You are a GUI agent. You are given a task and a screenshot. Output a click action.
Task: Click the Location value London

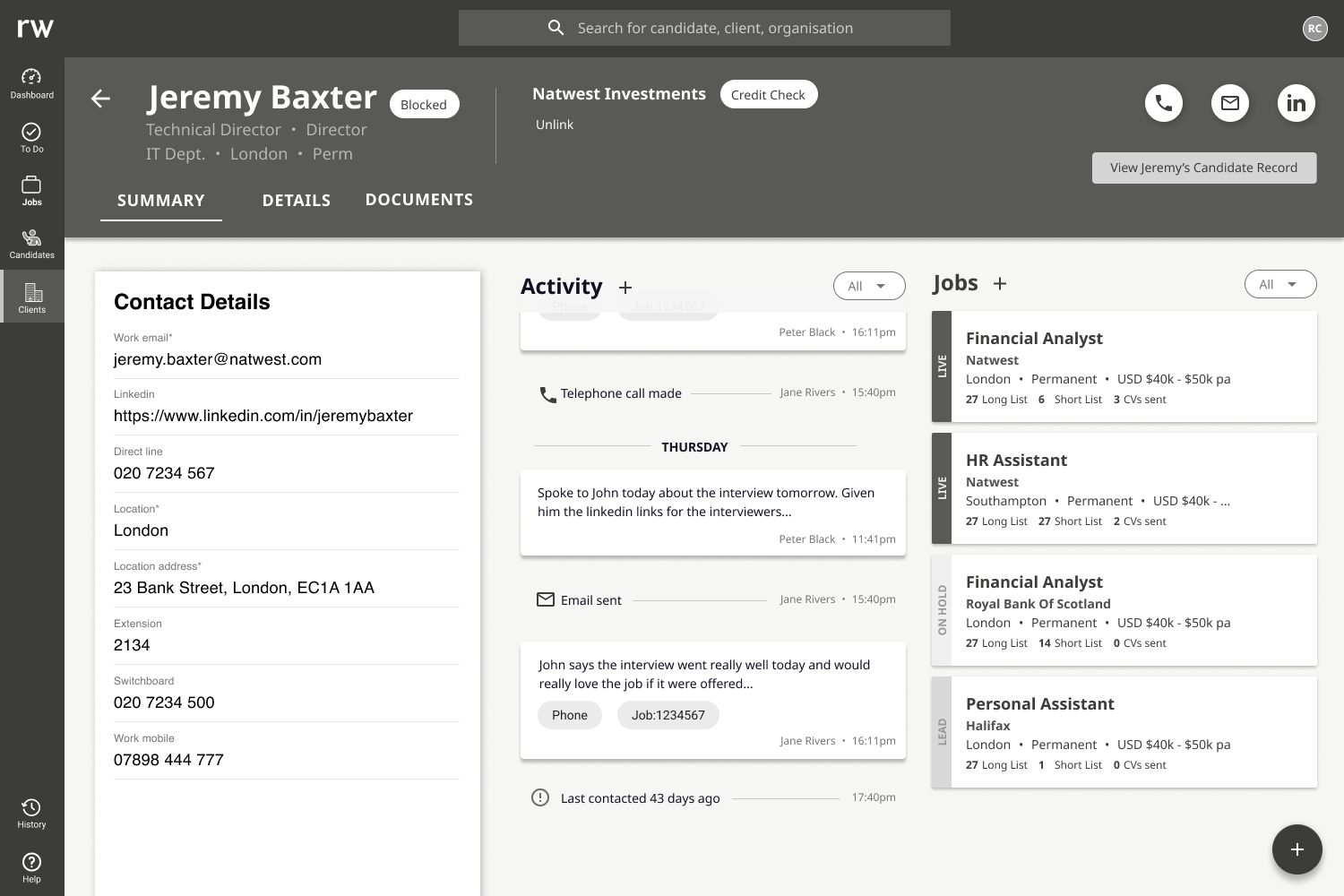coord(141,530)
